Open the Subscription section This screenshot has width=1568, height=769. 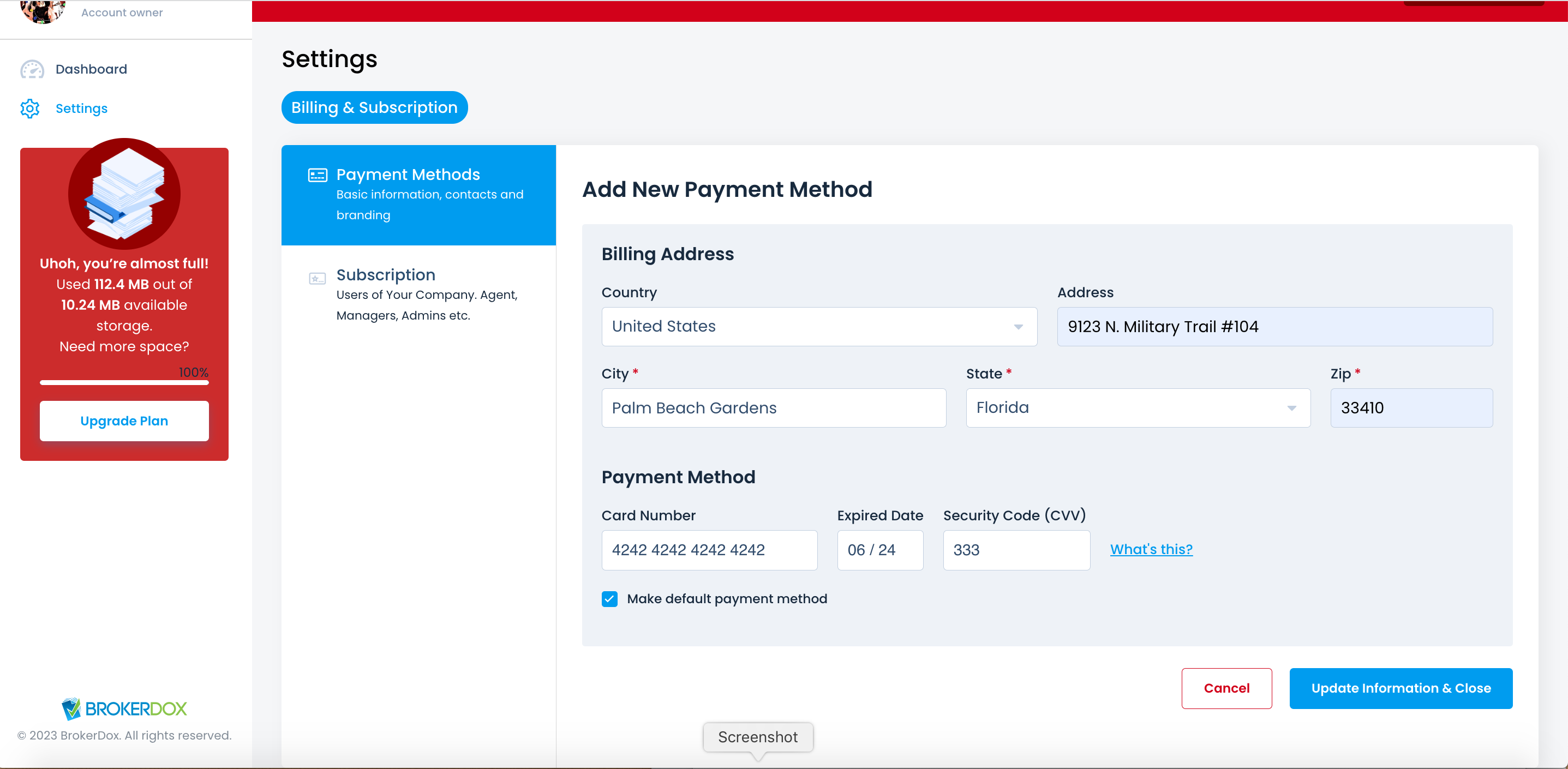tap(418, 295)
